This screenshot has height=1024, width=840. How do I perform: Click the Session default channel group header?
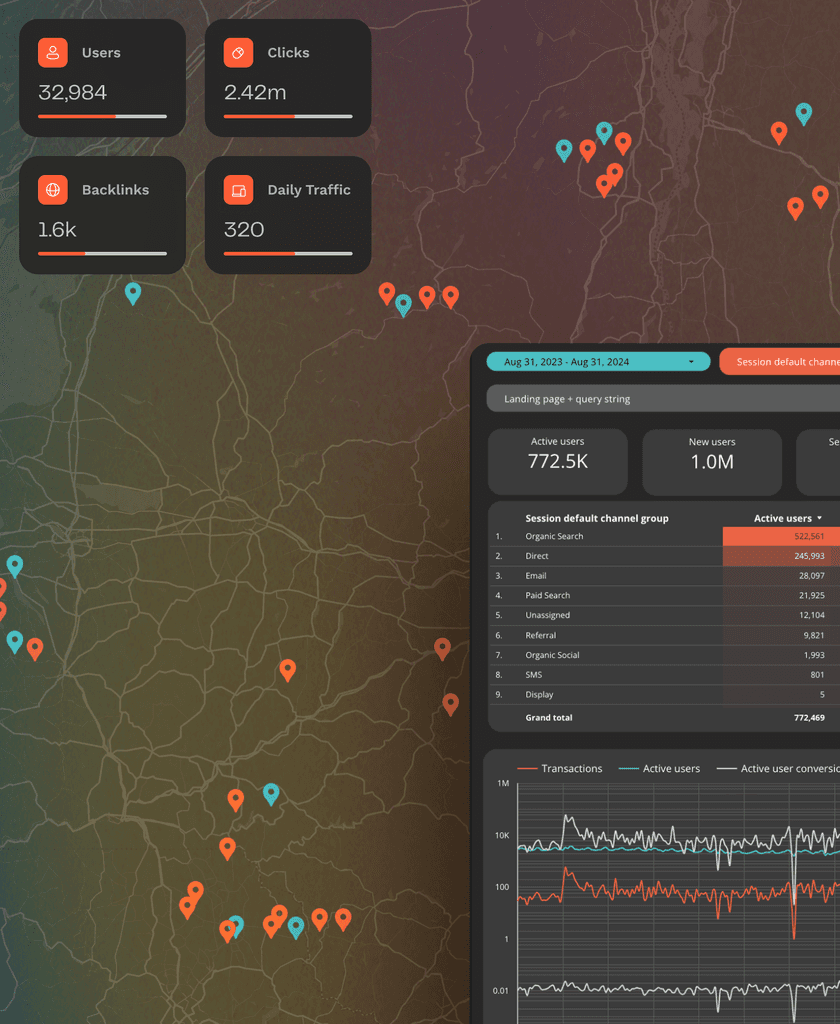(x=596, y=518)
